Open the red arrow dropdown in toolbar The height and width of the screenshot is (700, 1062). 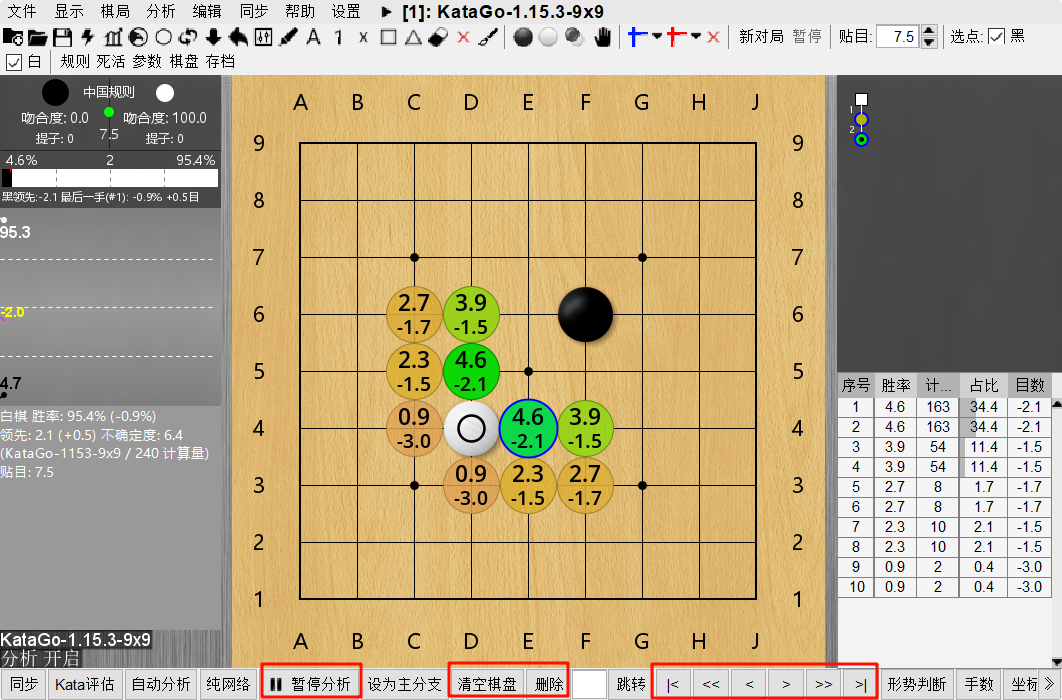(694, 37)
